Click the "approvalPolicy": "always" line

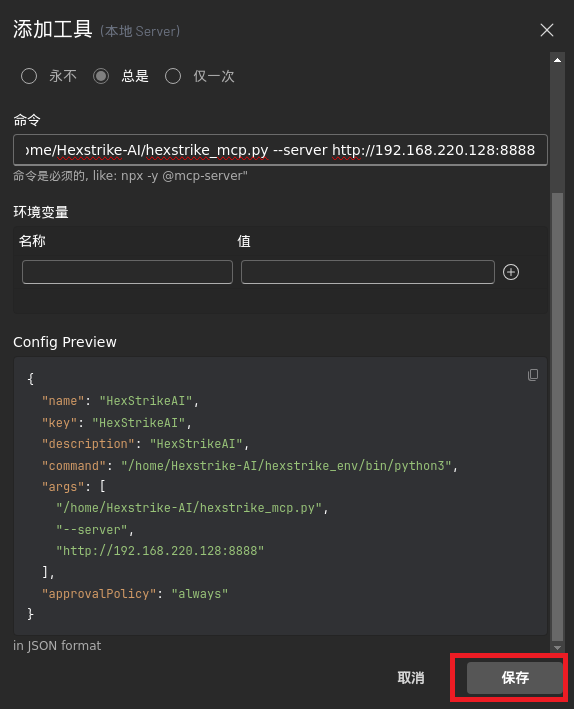[135, 594]
